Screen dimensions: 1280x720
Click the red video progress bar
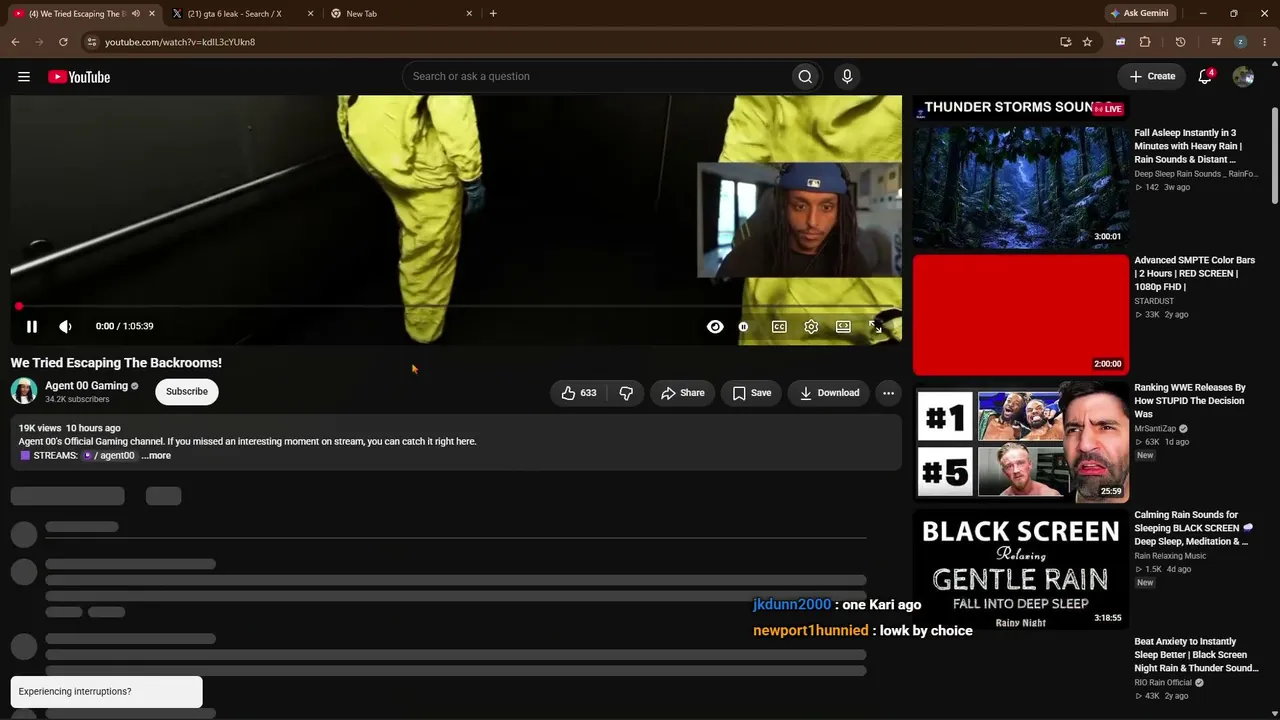tap(456, 306)
